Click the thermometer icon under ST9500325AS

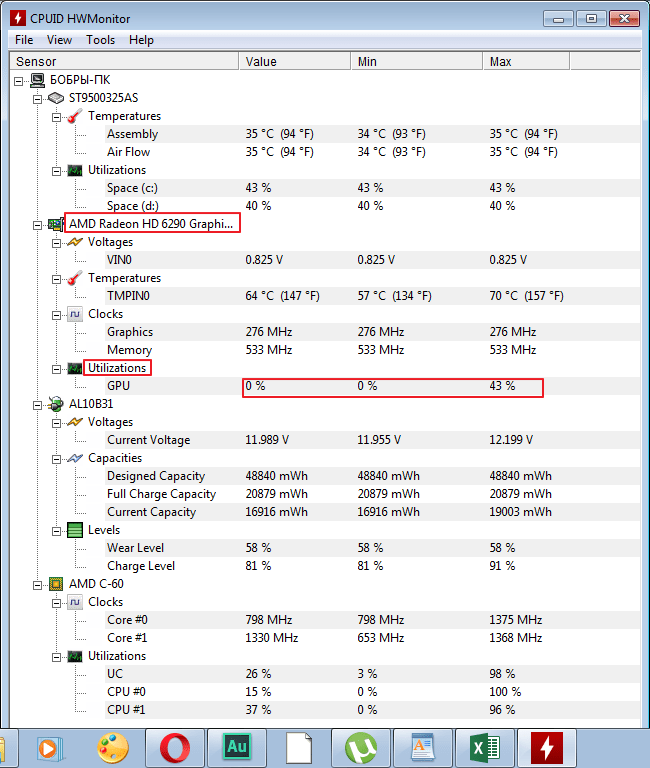pos(75,116)
